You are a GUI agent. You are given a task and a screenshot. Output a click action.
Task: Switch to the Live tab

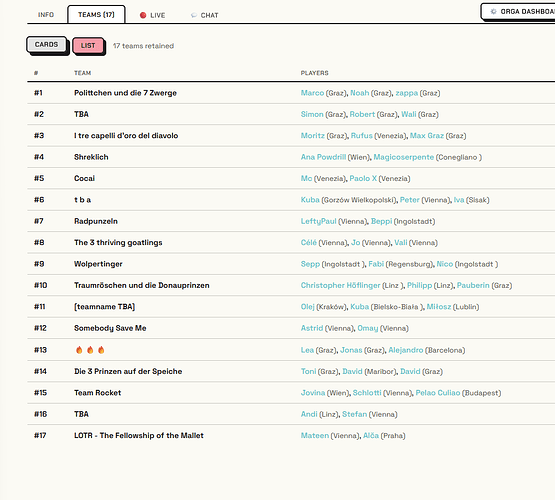click(153, 15)
